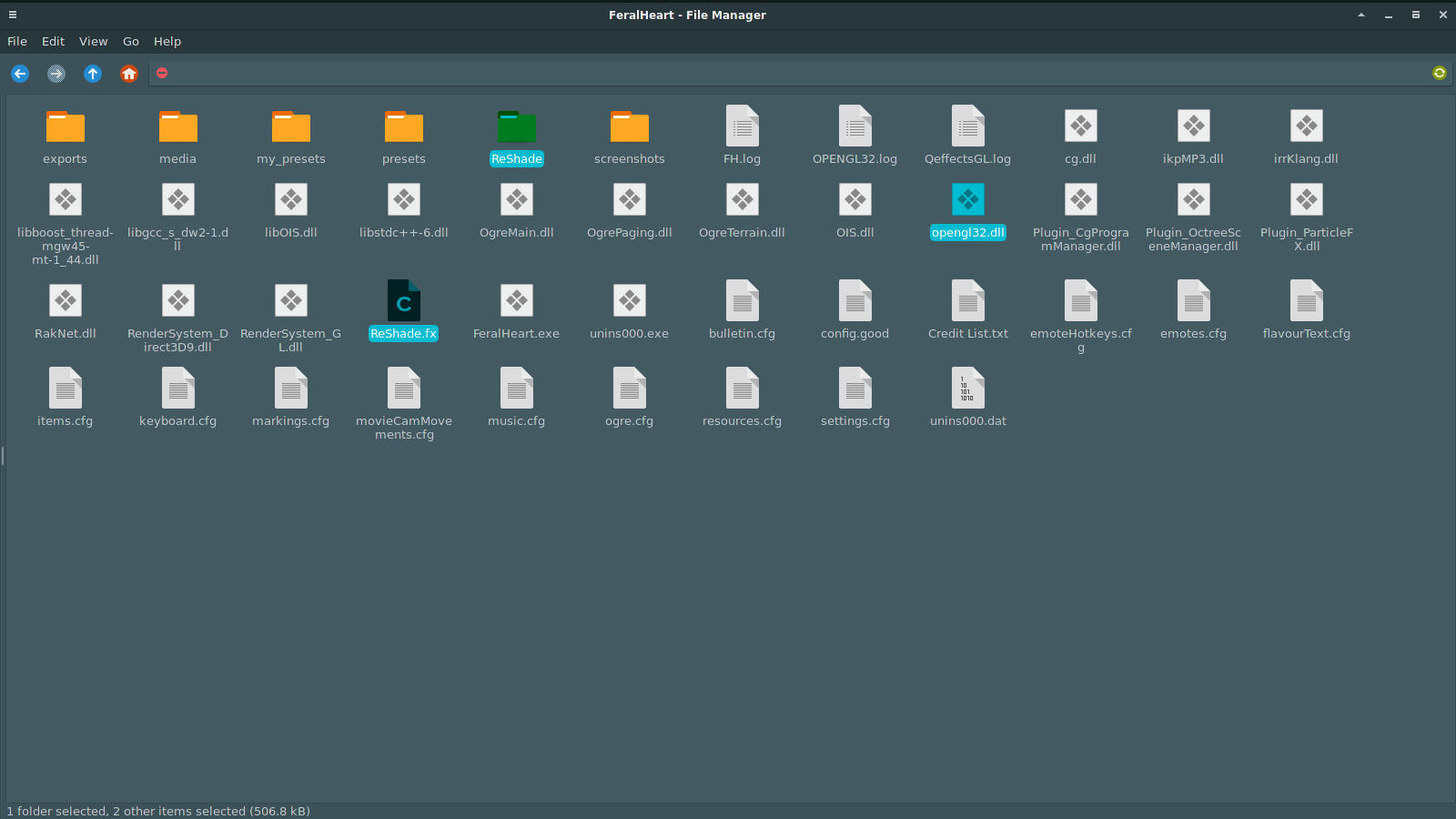The height and width of the screenshot is (819, 1456).
Task: Open the Help menu
Action: [167, 41]
